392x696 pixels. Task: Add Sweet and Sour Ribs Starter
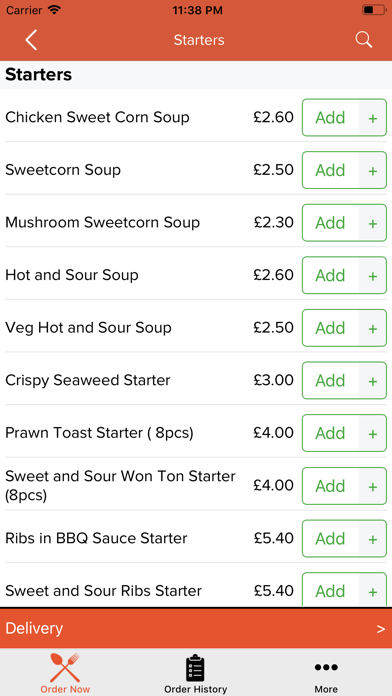[x=330, y=590]
